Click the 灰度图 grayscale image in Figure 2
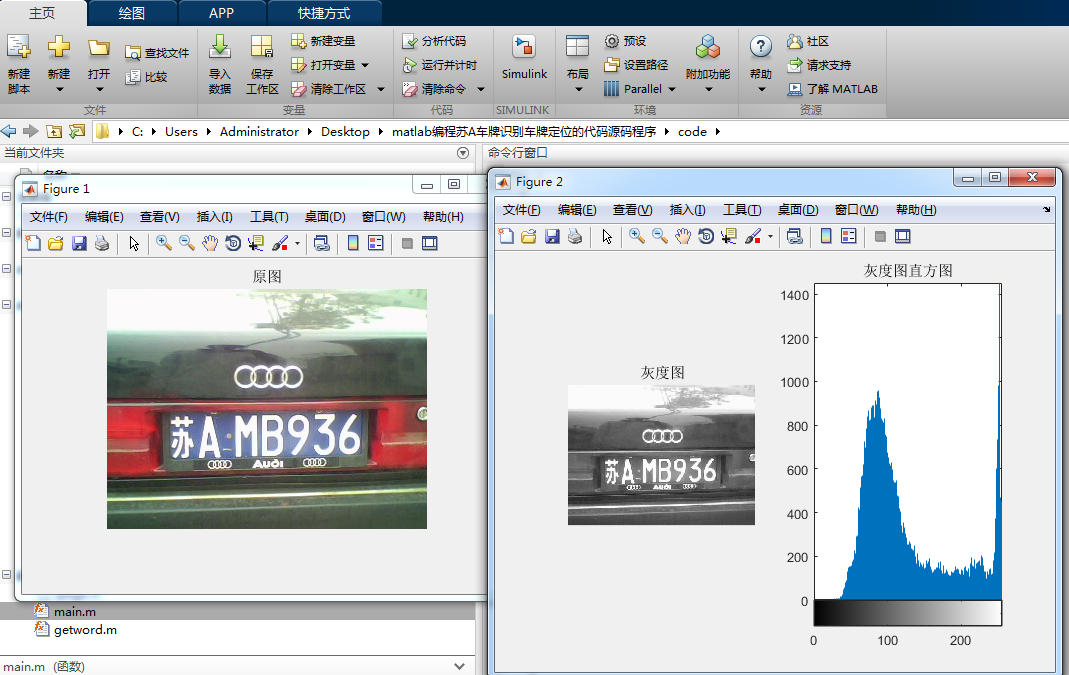 (661, 455)
